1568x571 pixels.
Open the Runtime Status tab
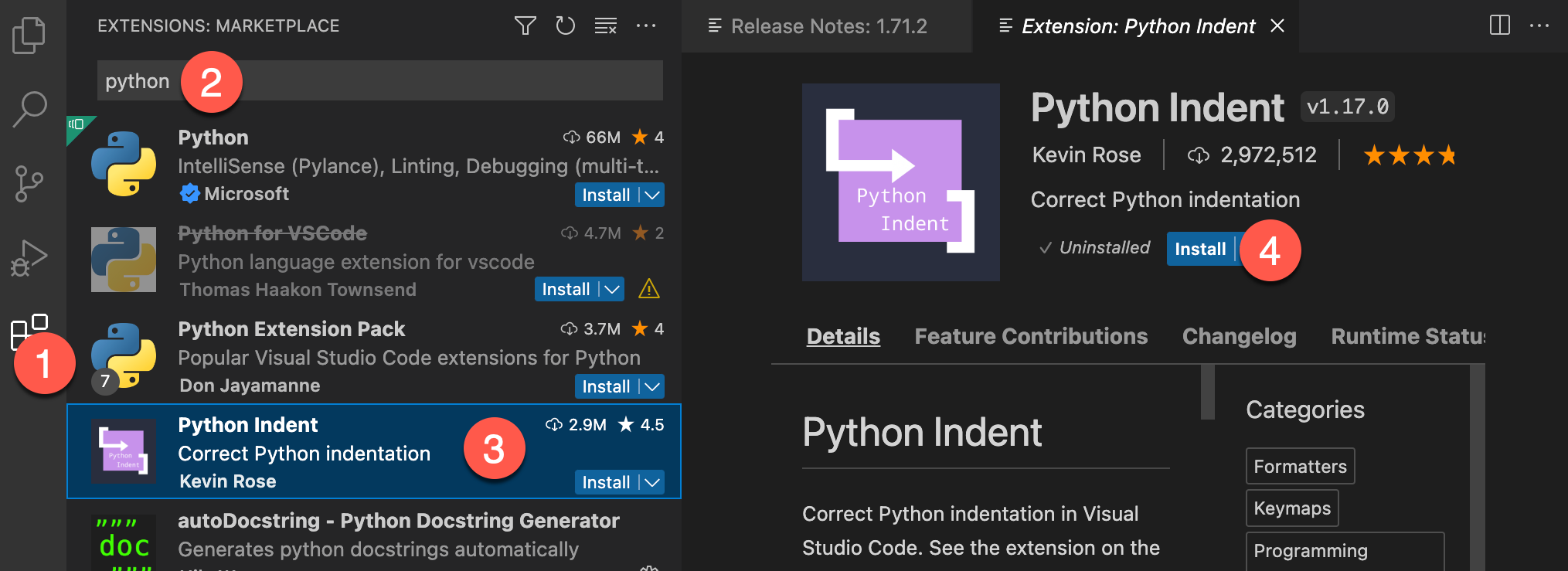[x=1407, y=336]
